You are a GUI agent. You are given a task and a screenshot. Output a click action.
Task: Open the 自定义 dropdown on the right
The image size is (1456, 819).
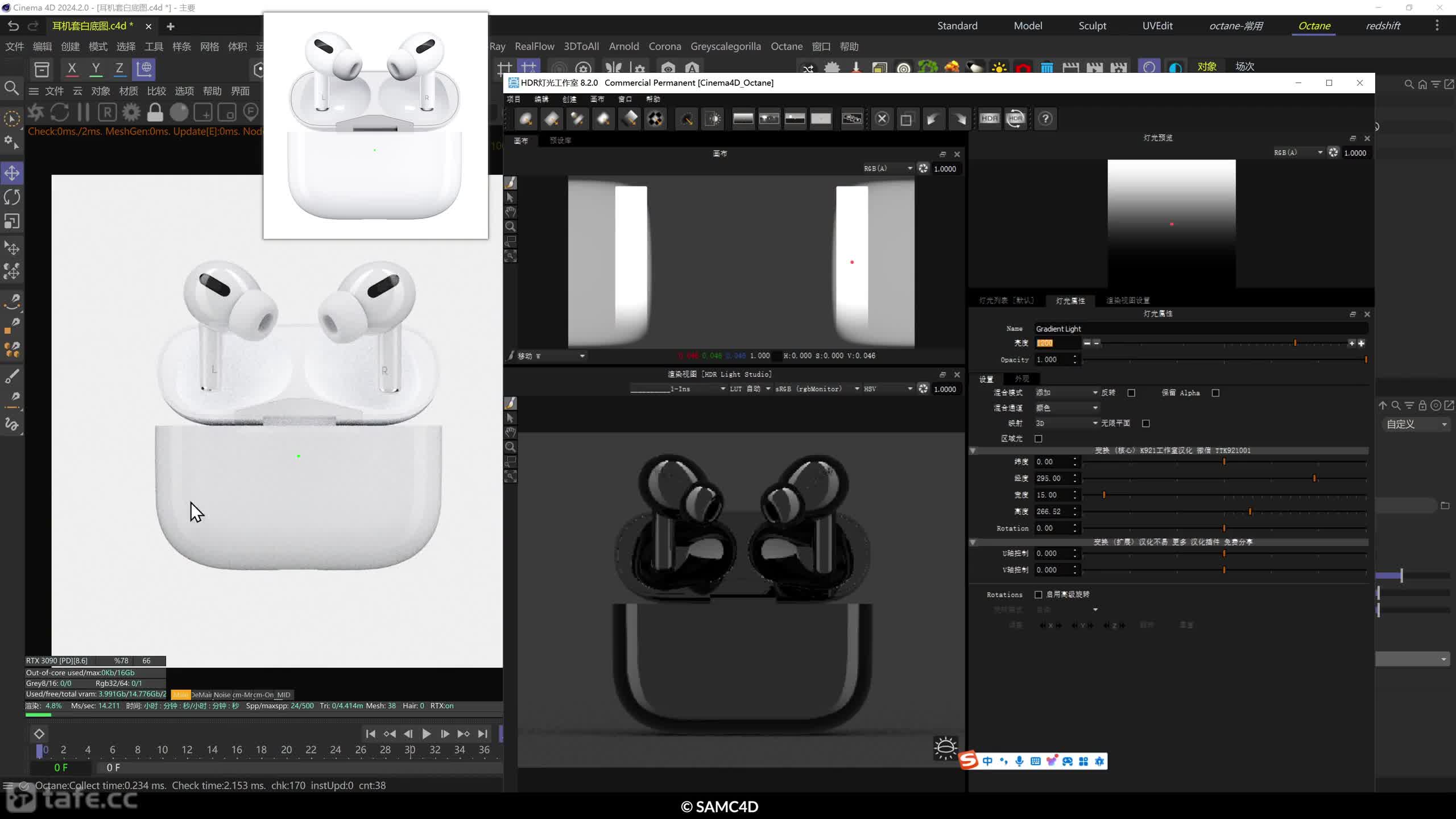pyautogui.click(x=1416, y=424)
